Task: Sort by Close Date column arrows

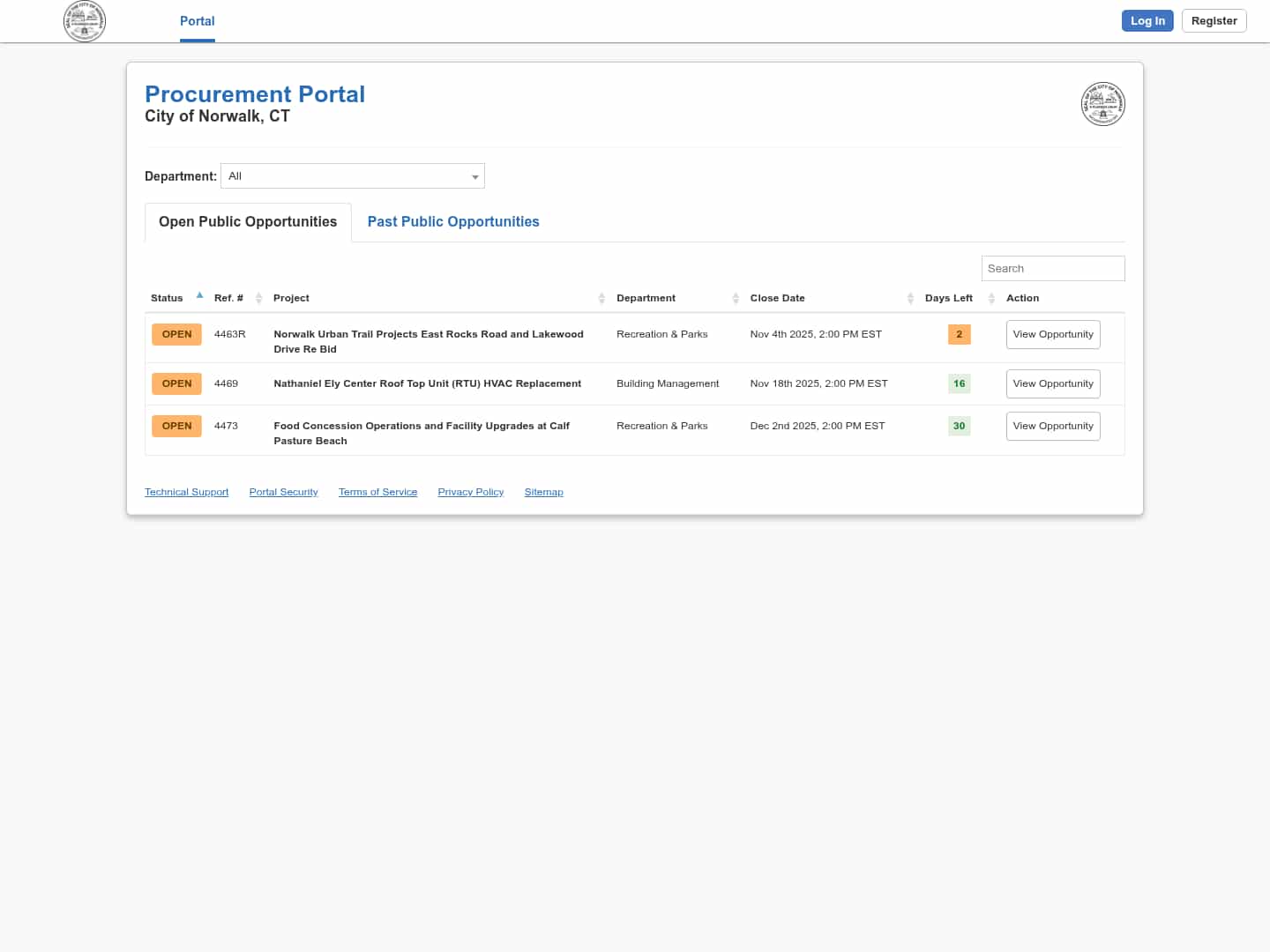Action: [x=910, y=298]
